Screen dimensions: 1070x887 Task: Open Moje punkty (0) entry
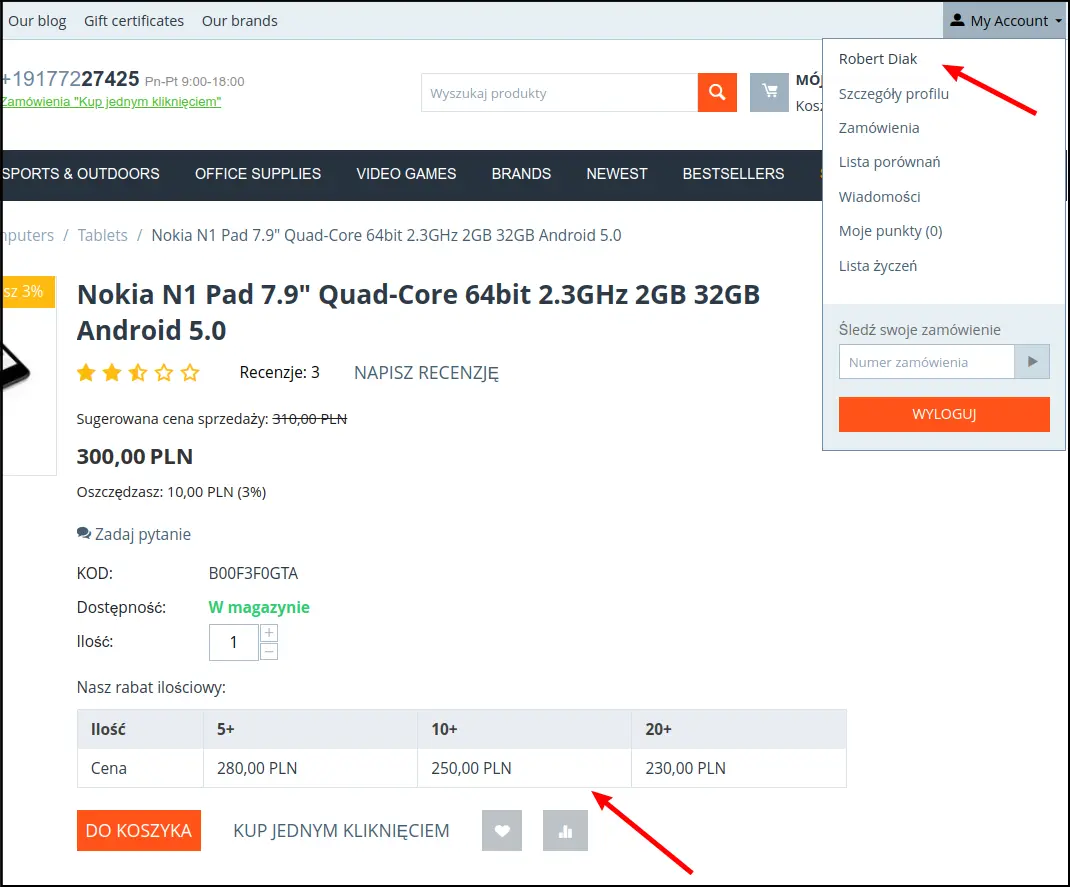[890, 231]
